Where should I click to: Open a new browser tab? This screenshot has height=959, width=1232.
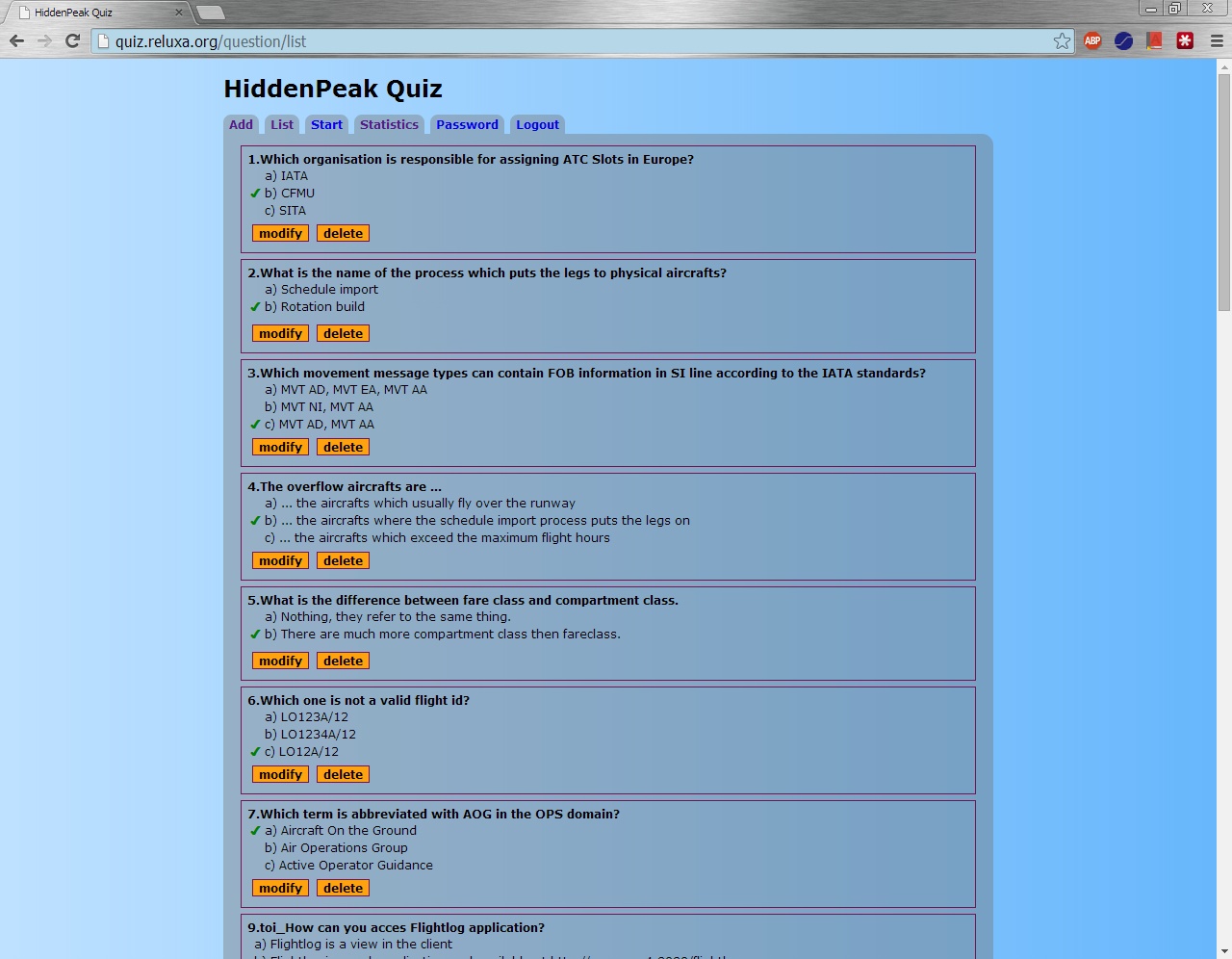coord(210,13)
